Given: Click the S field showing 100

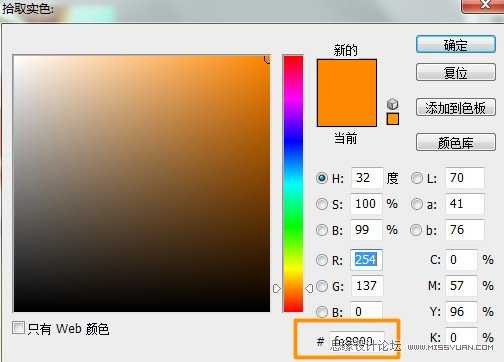Looking at the screenshot, I should pos(367,204).
